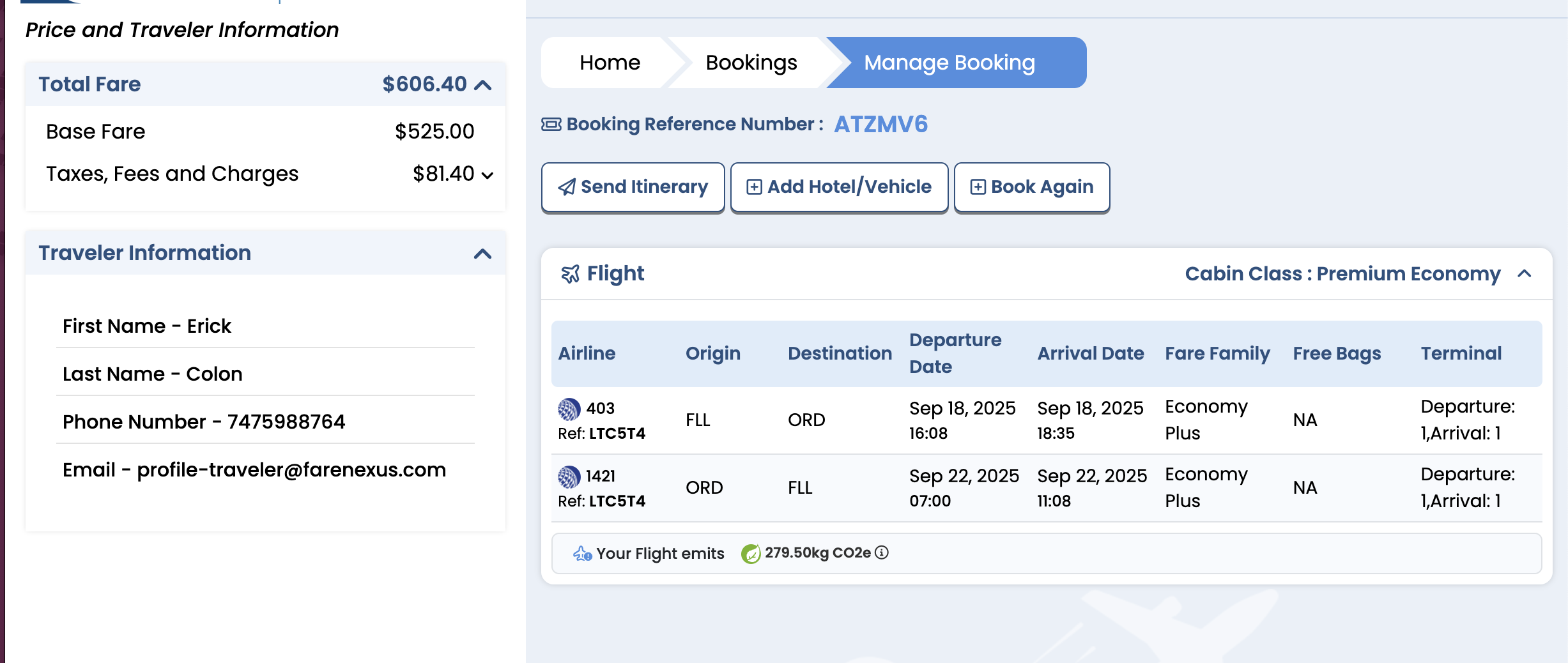Select the Manage Booking breadcrumb tab
Image resolution: width=1568 pixels, height=663 pixels.
point(949,63)
